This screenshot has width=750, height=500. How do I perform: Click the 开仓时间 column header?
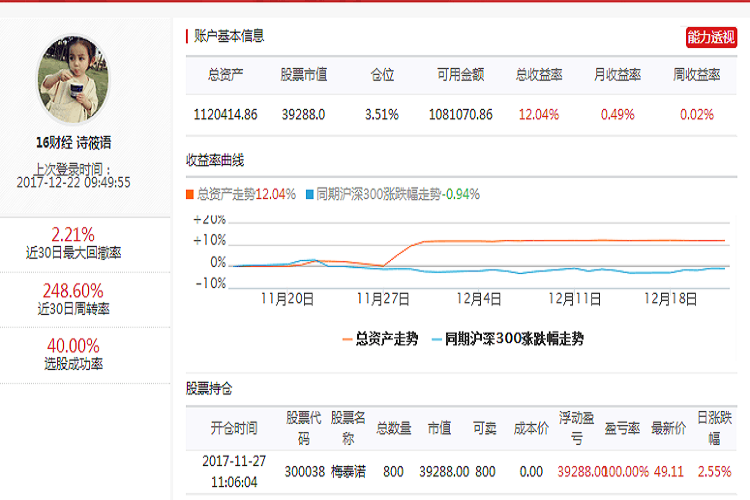pos(234,428)
